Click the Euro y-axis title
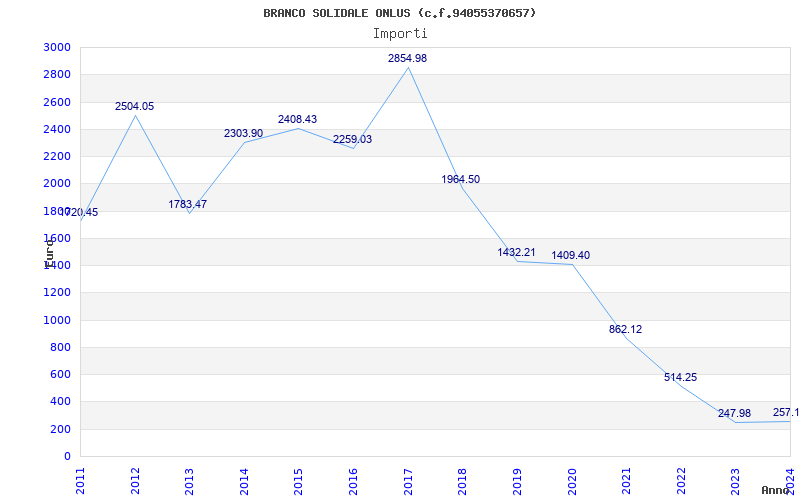The height and width of the screenshot is (500, 800). pyautogui.click(x=49, y=254)
